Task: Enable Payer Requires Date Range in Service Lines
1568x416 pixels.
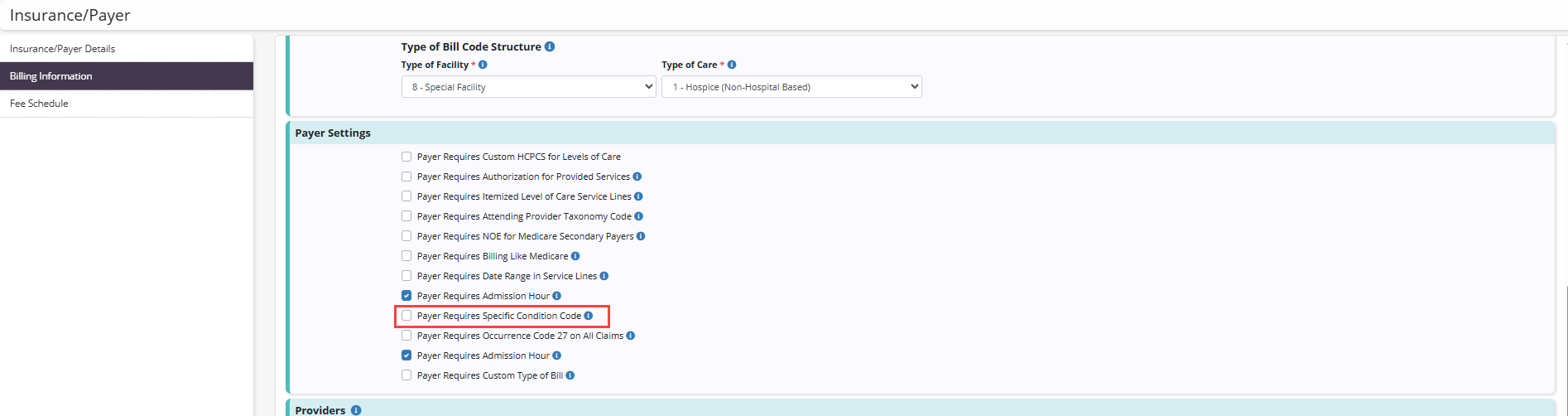Action: point(406,276)
